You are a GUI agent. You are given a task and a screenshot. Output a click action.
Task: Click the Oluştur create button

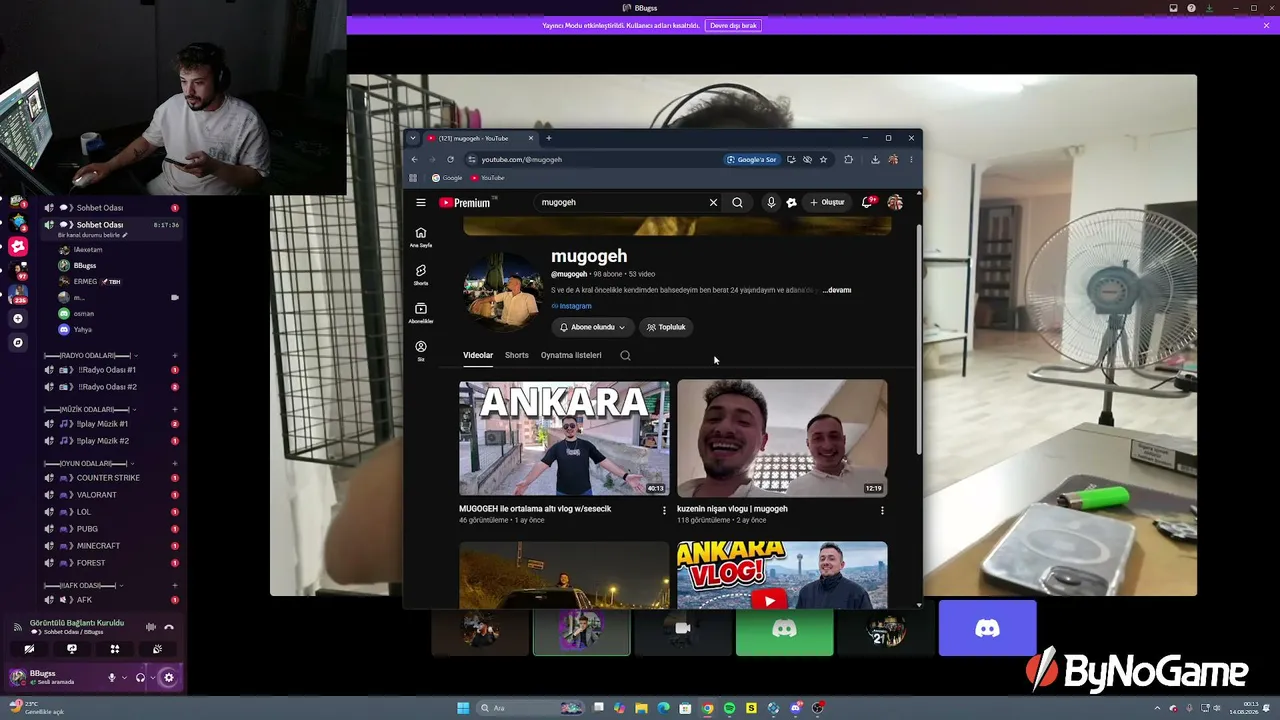pyautogui.click(x=827, y=202)
